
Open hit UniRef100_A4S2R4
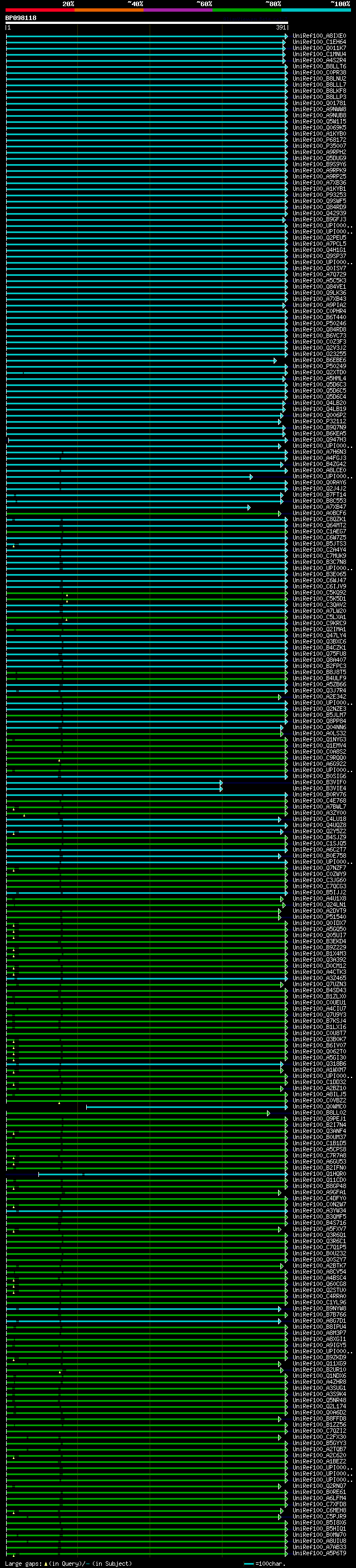pyautogui.click(x=319, y=60)
